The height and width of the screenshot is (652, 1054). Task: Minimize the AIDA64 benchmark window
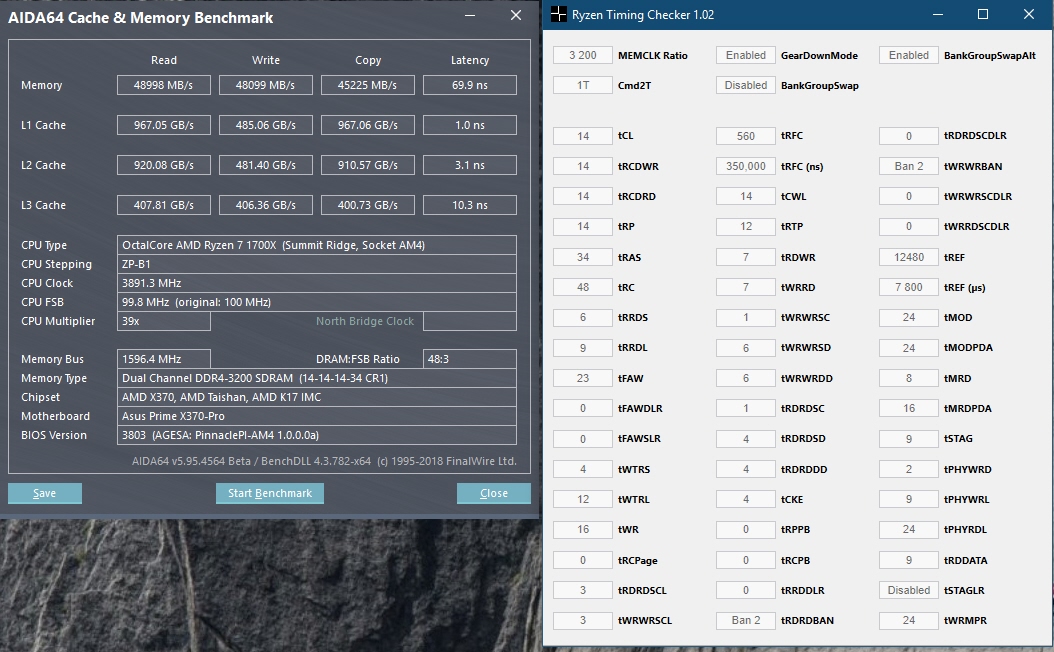[x=470, y=15]
